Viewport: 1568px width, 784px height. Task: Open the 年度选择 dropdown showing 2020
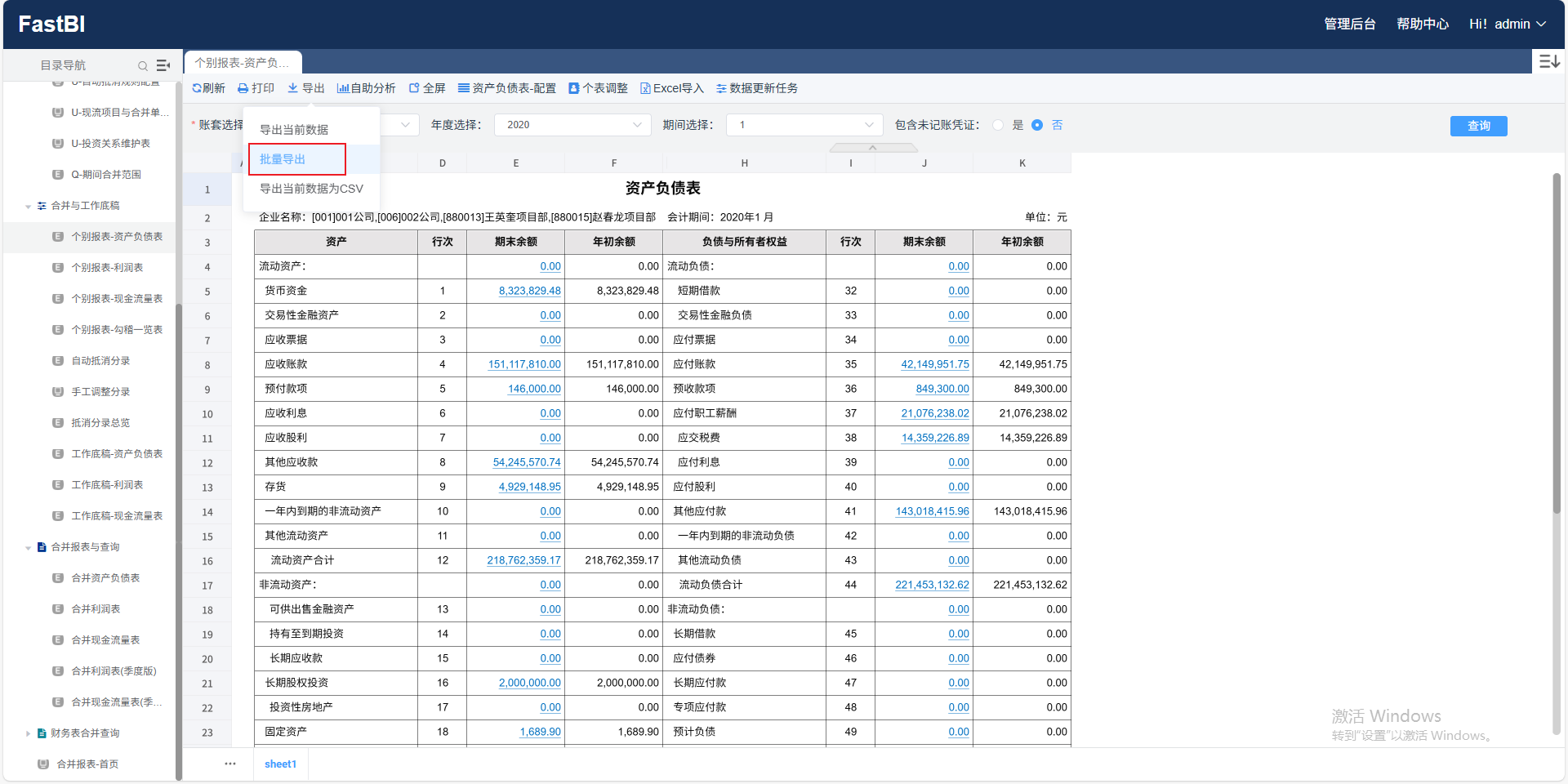(x=573, y=125)
